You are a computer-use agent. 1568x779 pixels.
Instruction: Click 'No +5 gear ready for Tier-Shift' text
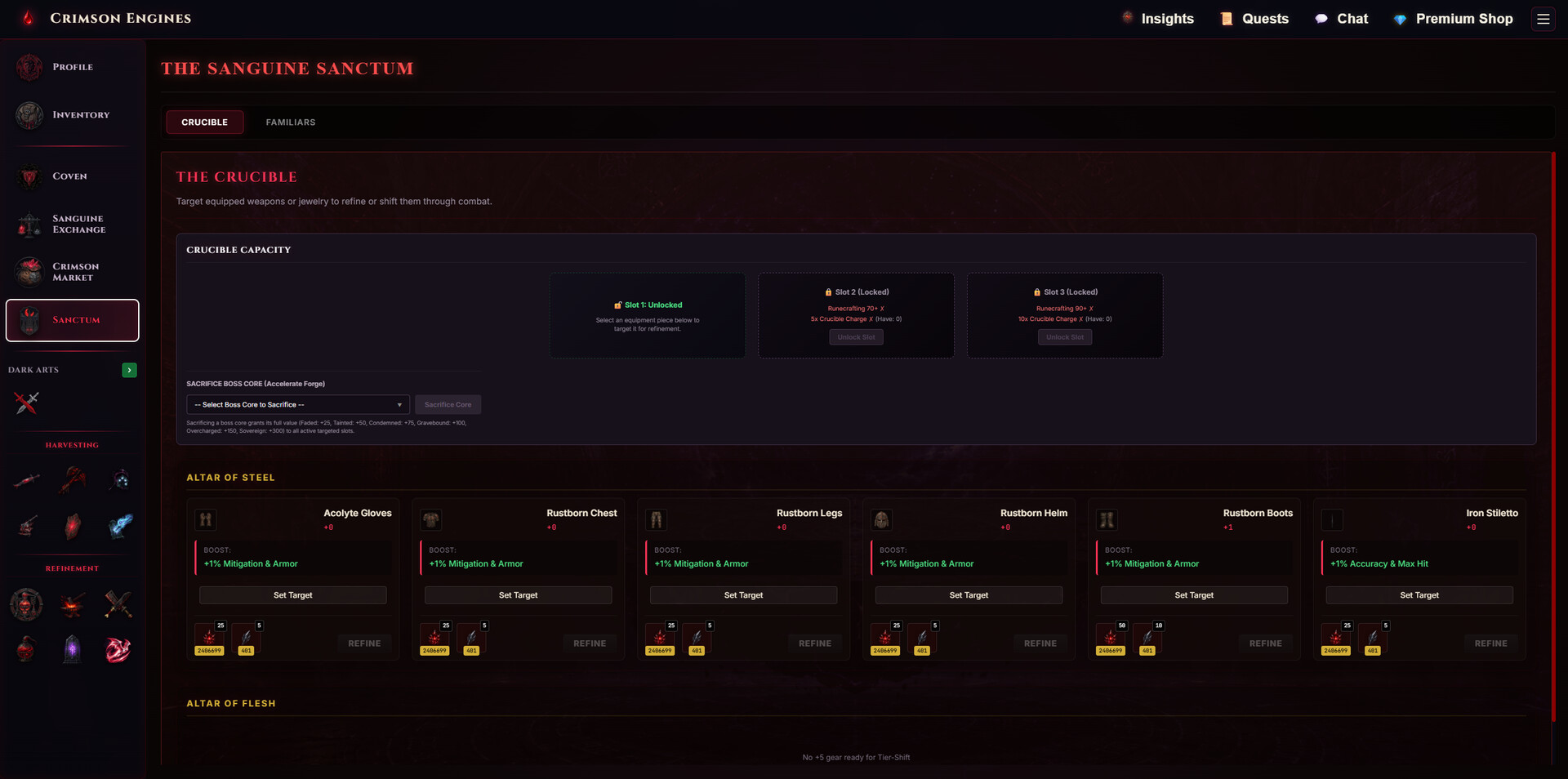[856, 758]
